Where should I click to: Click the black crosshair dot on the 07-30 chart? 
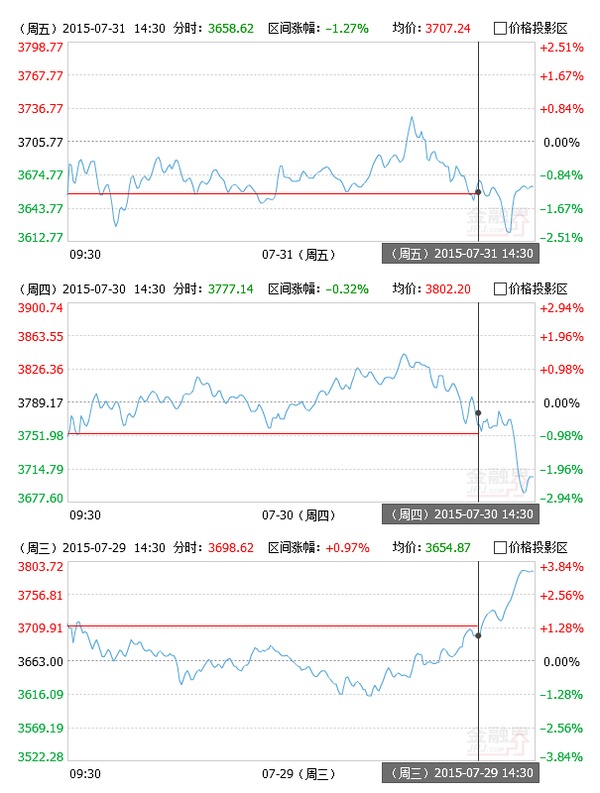pos(478,413)
